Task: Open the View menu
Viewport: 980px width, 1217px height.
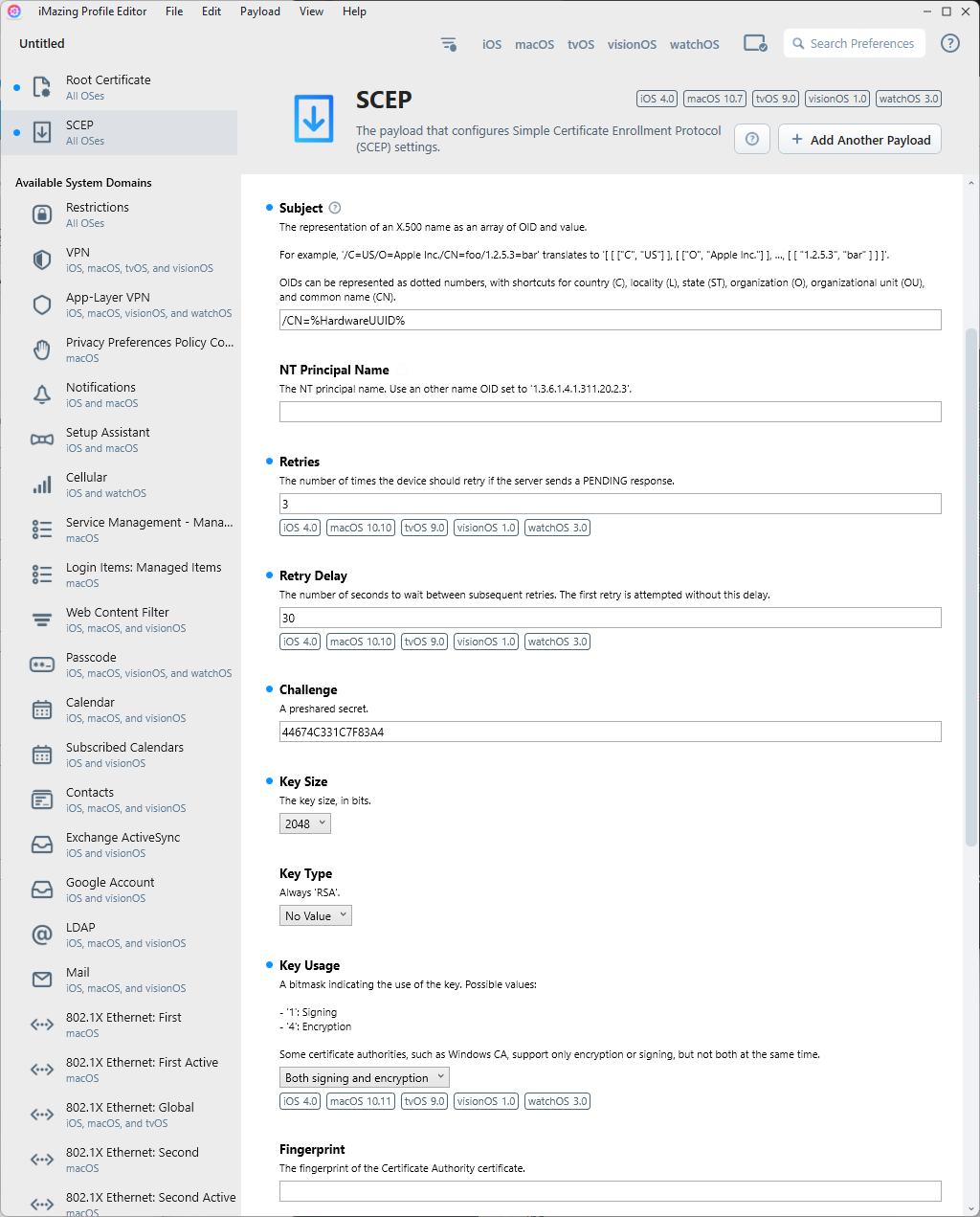Action: 311,11
